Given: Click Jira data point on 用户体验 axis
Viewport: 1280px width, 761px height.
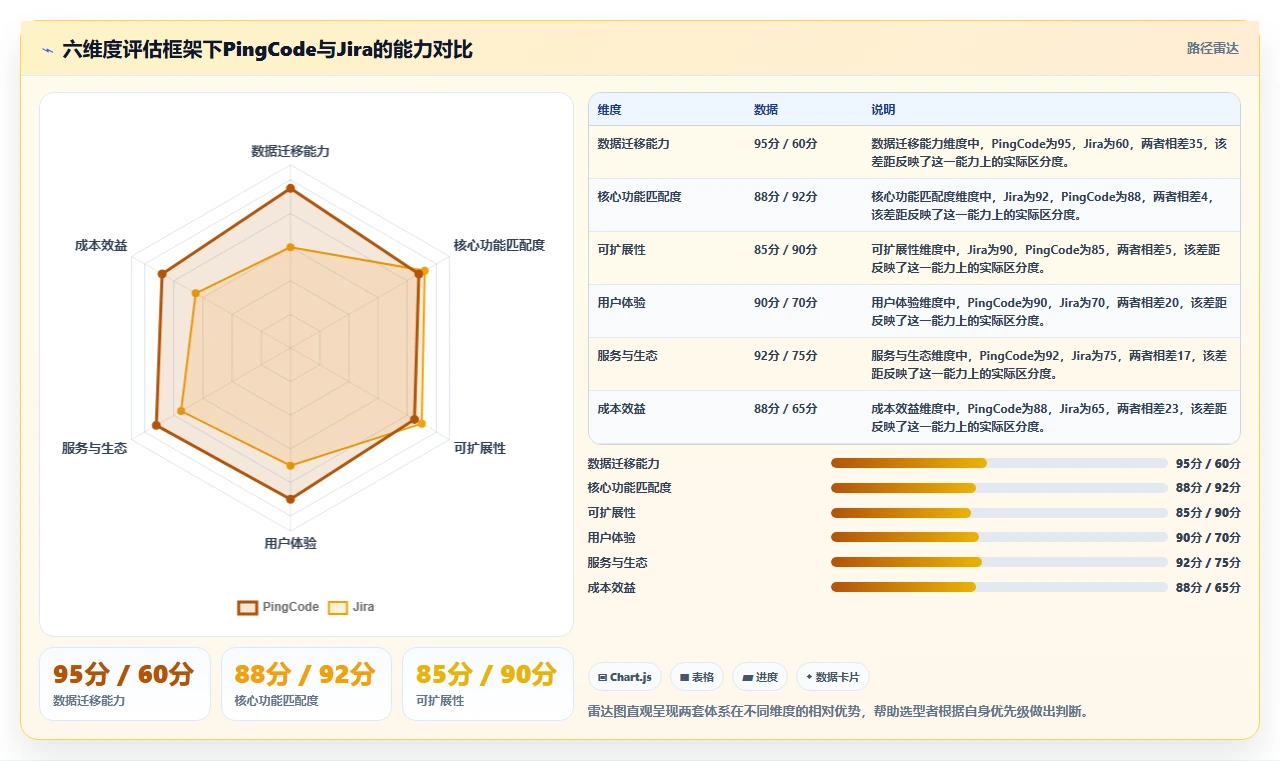Looking at the screenshot, I should pos(290,465).
